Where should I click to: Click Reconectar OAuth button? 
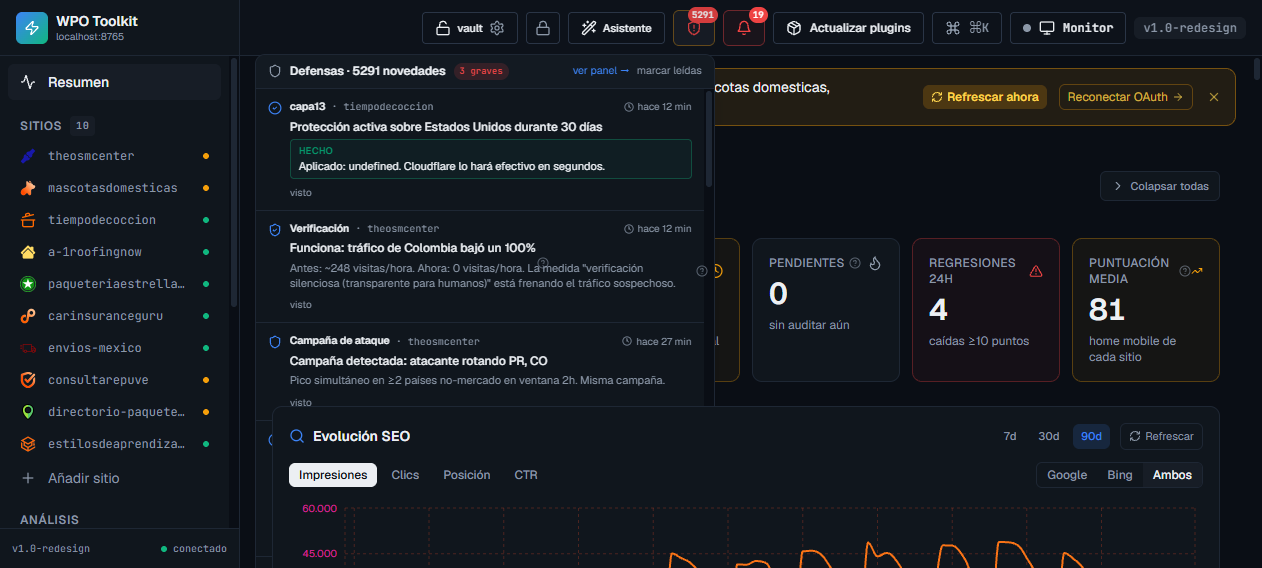1126,97
